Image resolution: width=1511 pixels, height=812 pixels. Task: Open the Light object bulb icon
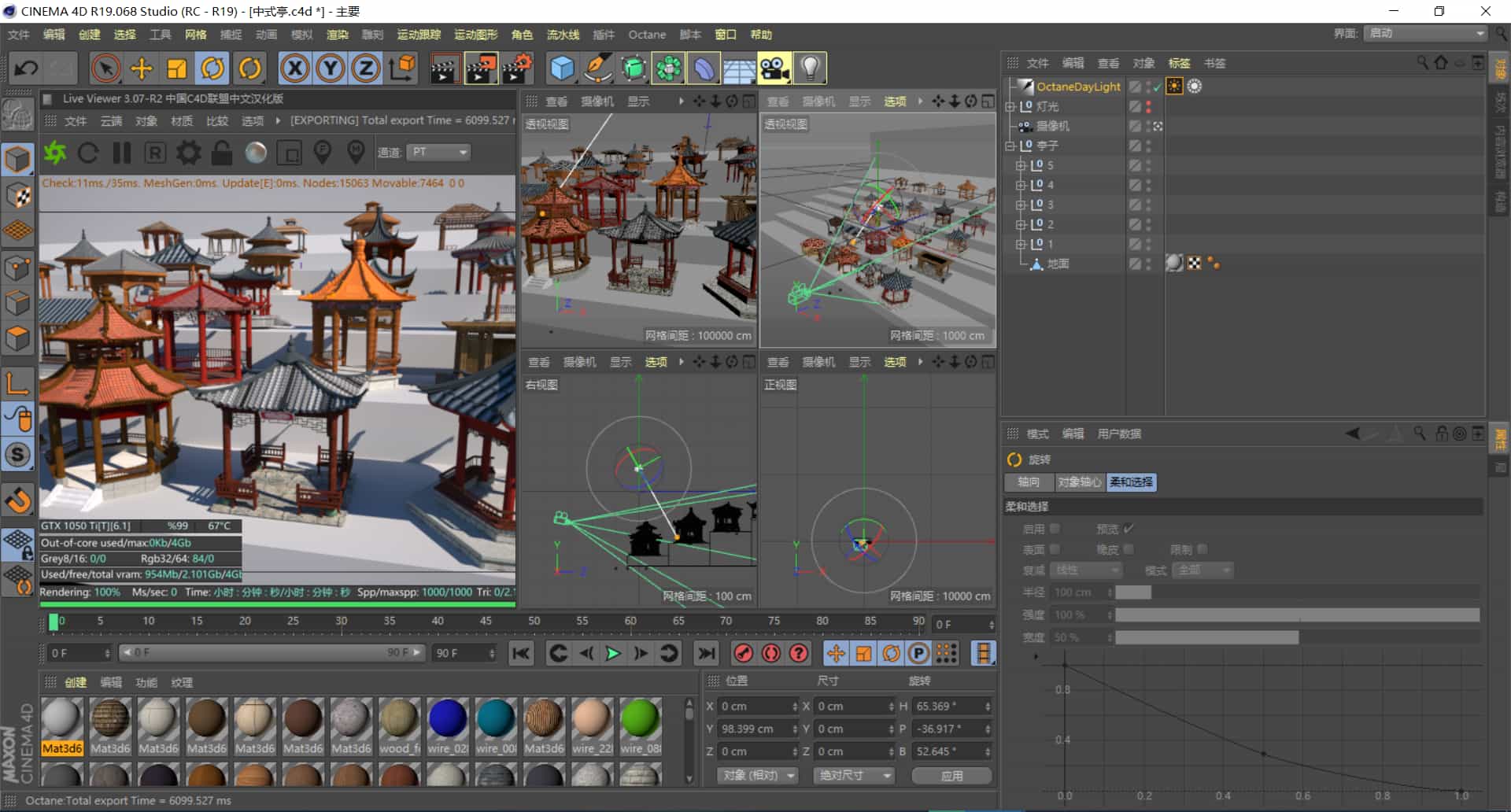(x=811, y=68)
